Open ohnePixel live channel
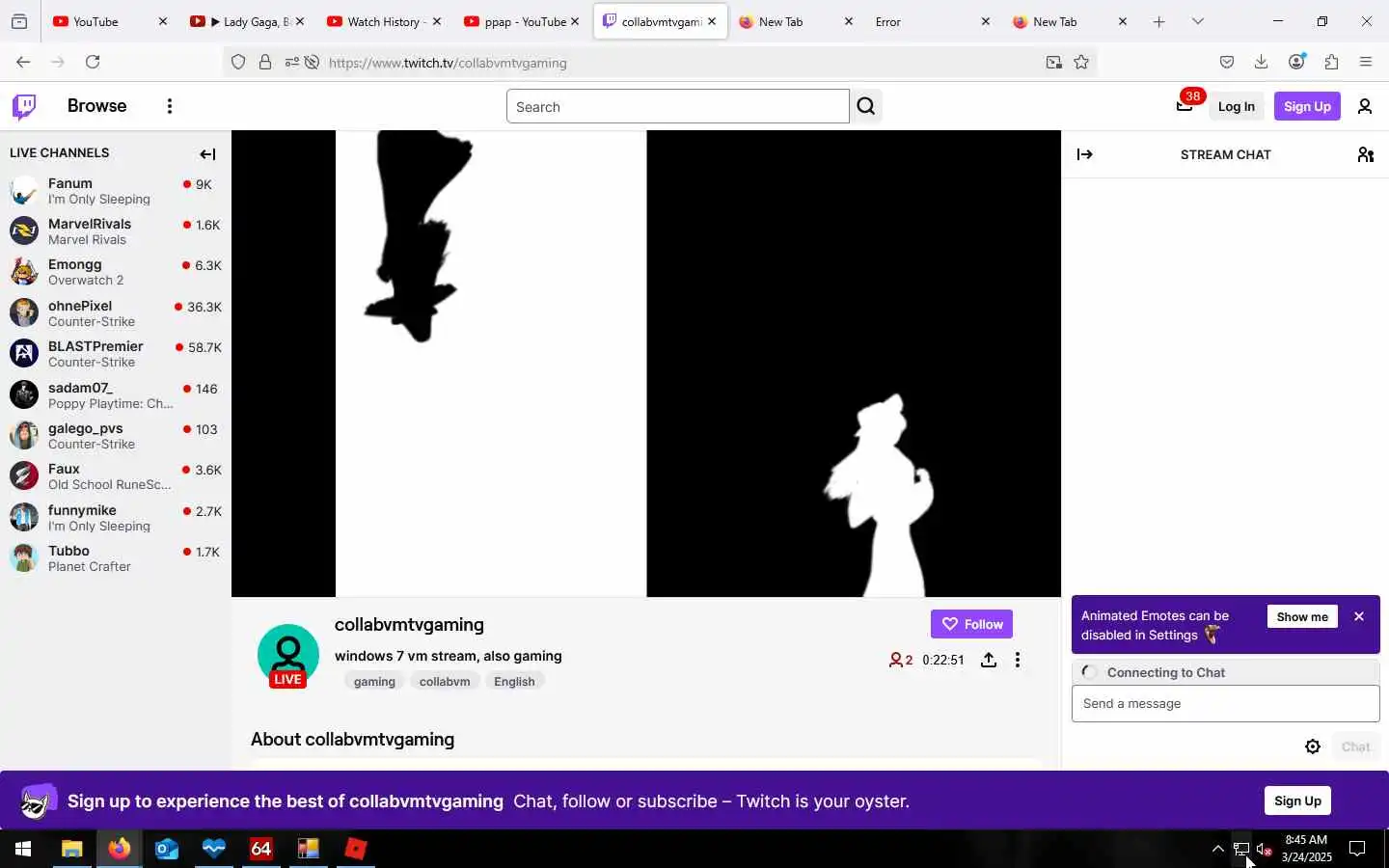1389x868 pixels. point(116,313)
